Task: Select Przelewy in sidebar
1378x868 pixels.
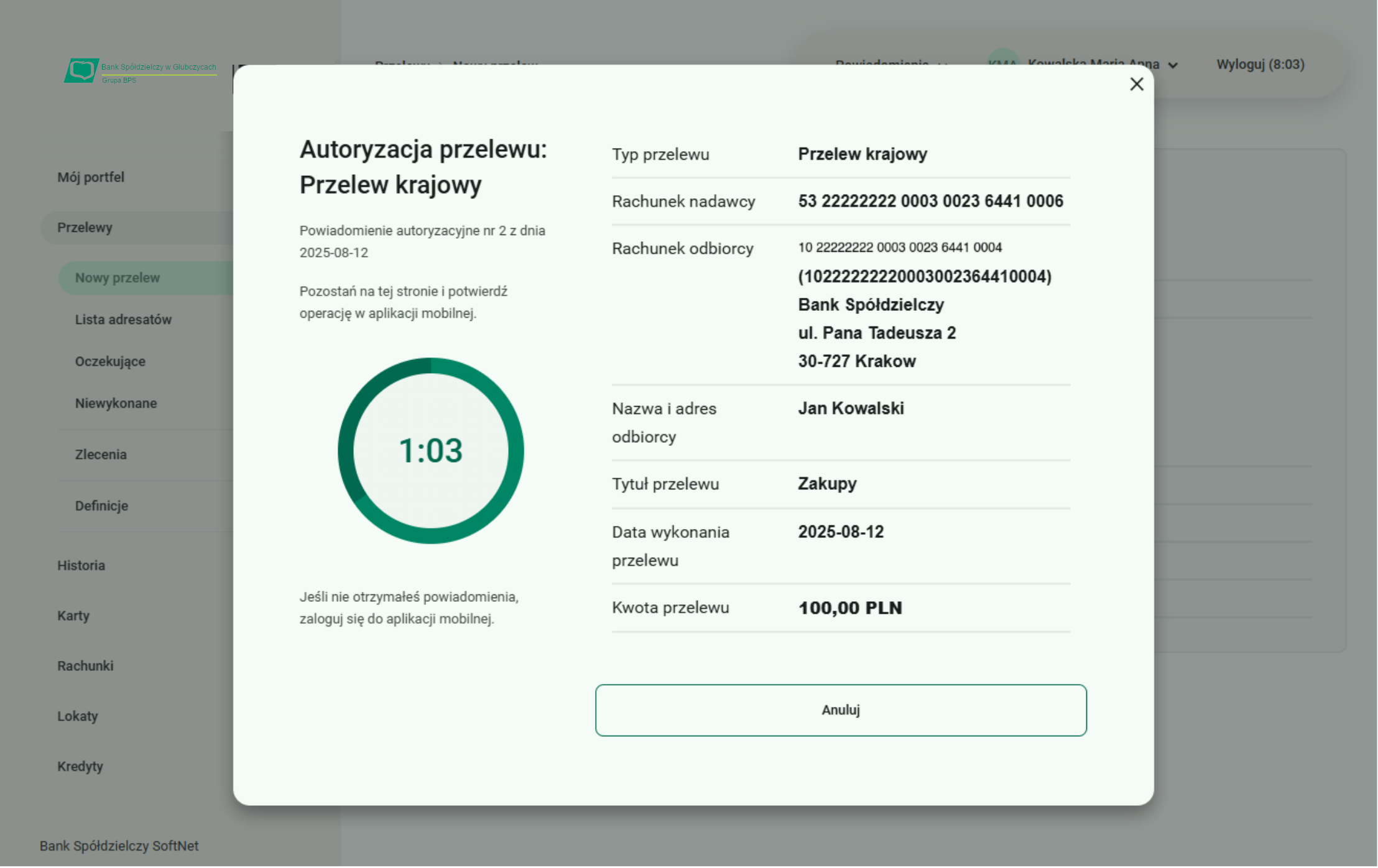Action: tap(85, 228)
